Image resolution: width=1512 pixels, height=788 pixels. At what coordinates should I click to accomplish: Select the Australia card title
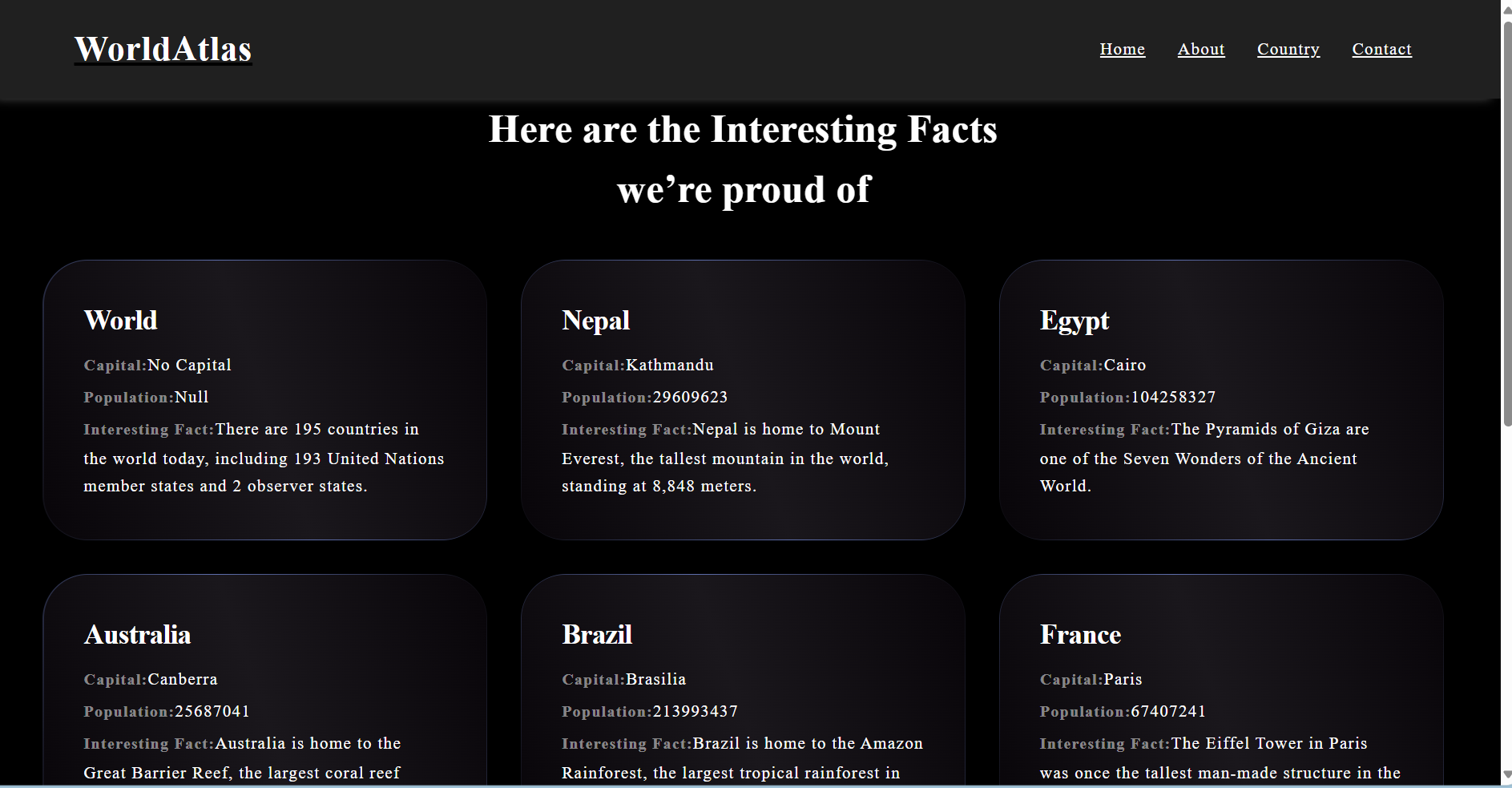[x=137, y=634]
